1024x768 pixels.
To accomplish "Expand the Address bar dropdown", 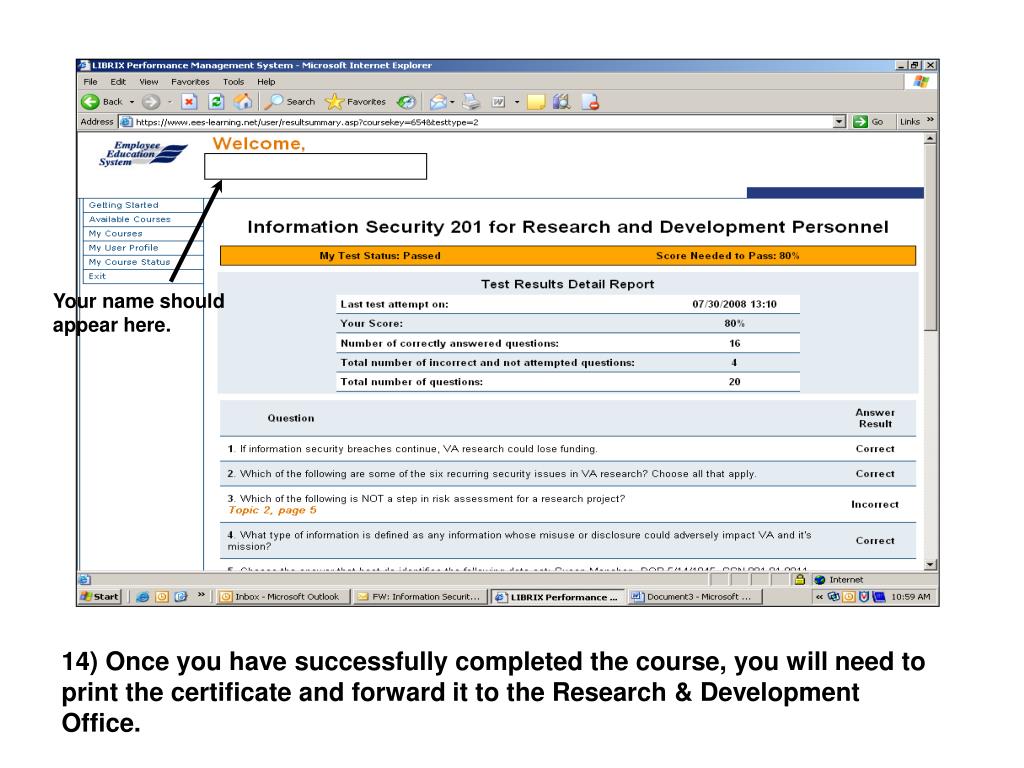I will (840, 122).
